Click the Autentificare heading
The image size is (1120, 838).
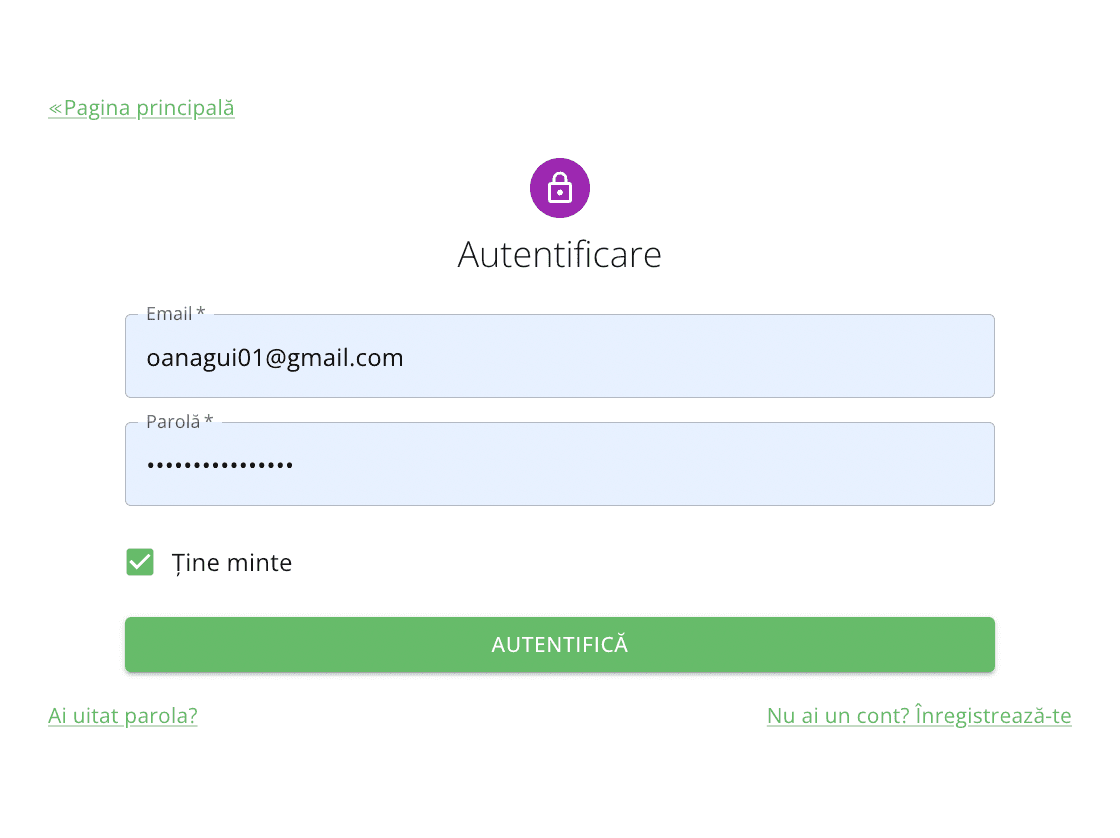(559, 254)
